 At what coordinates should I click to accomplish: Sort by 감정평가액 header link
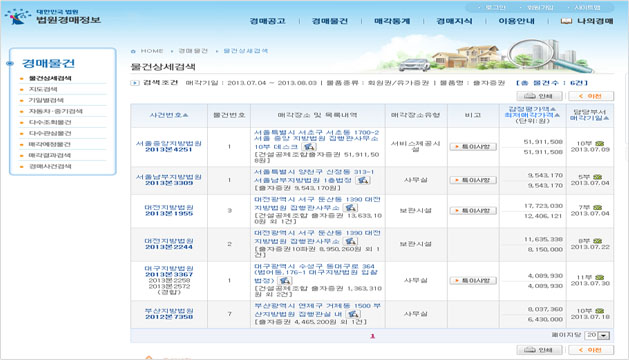[x=532, y=109]
